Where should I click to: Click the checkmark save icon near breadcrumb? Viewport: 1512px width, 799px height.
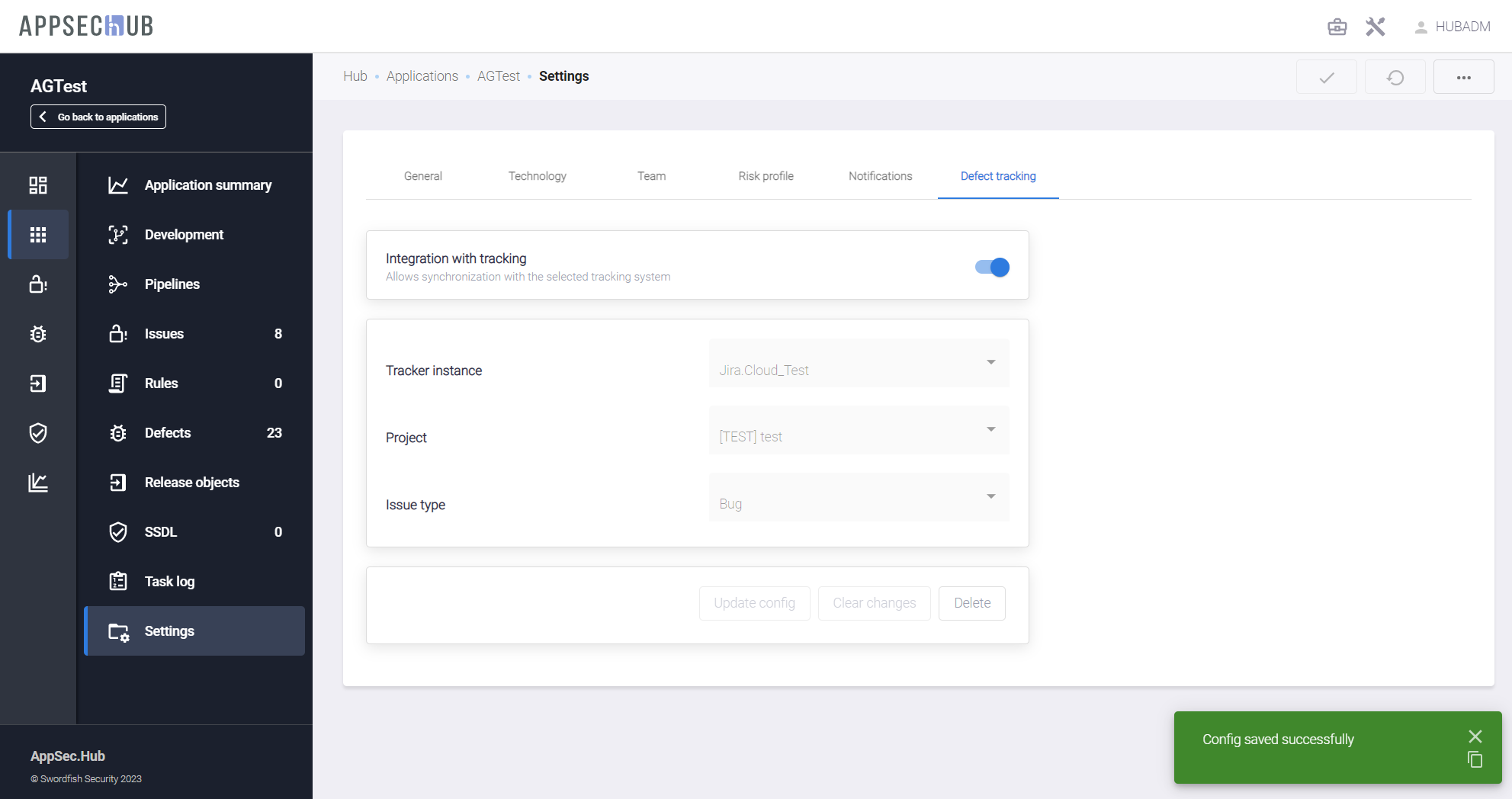pyautogui.click(x=1326, y=77)
